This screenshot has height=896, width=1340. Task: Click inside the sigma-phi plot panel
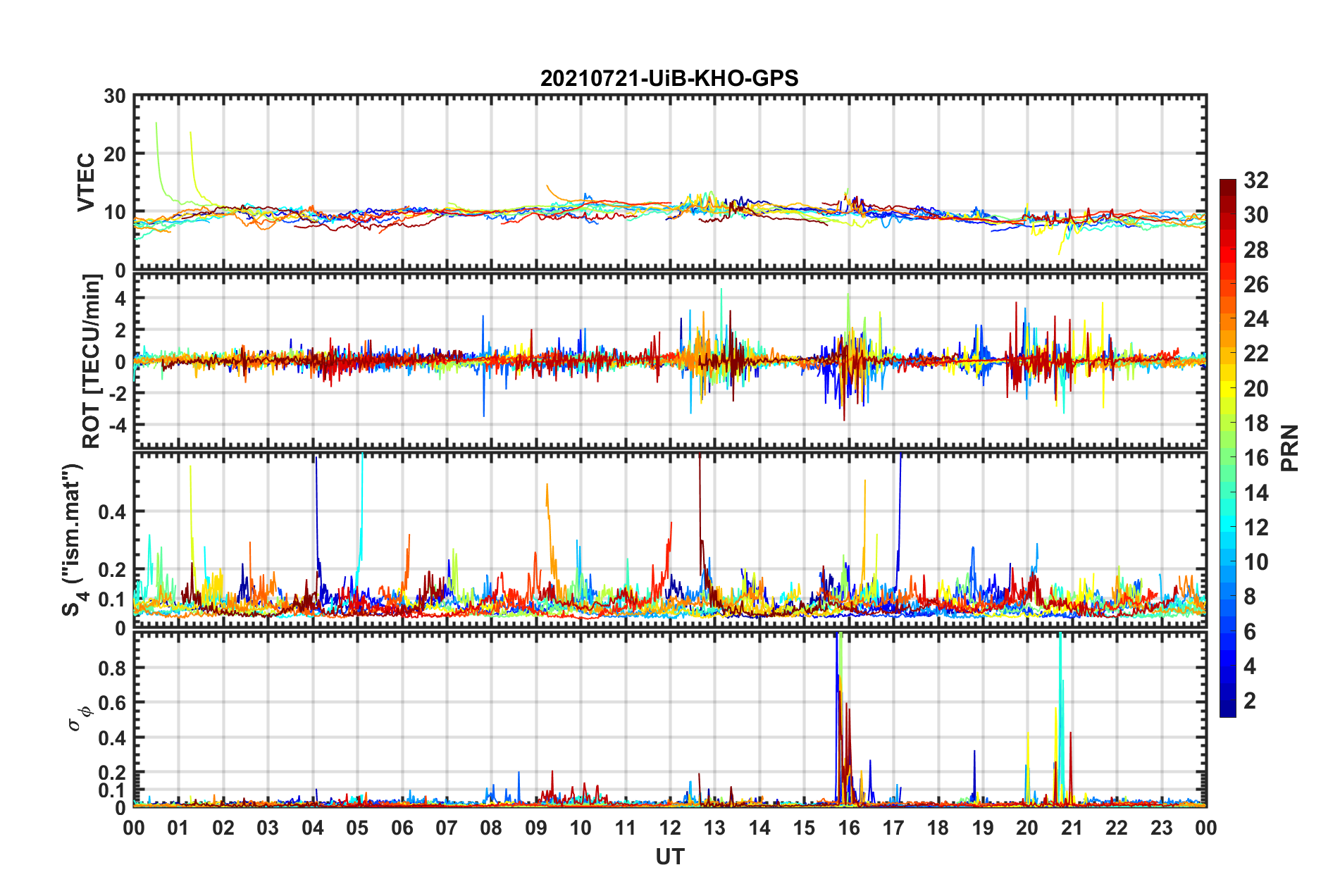tap(670, 720)
